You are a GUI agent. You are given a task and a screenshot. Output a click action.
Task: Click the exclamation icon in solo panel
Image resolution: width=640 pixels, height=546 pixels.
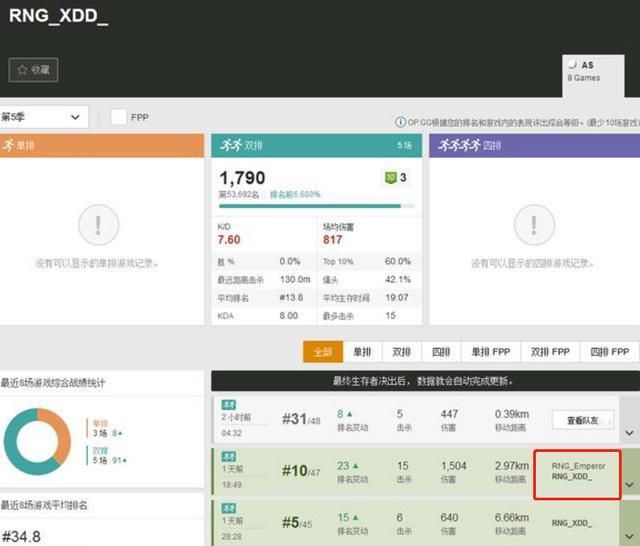point(98,225)
